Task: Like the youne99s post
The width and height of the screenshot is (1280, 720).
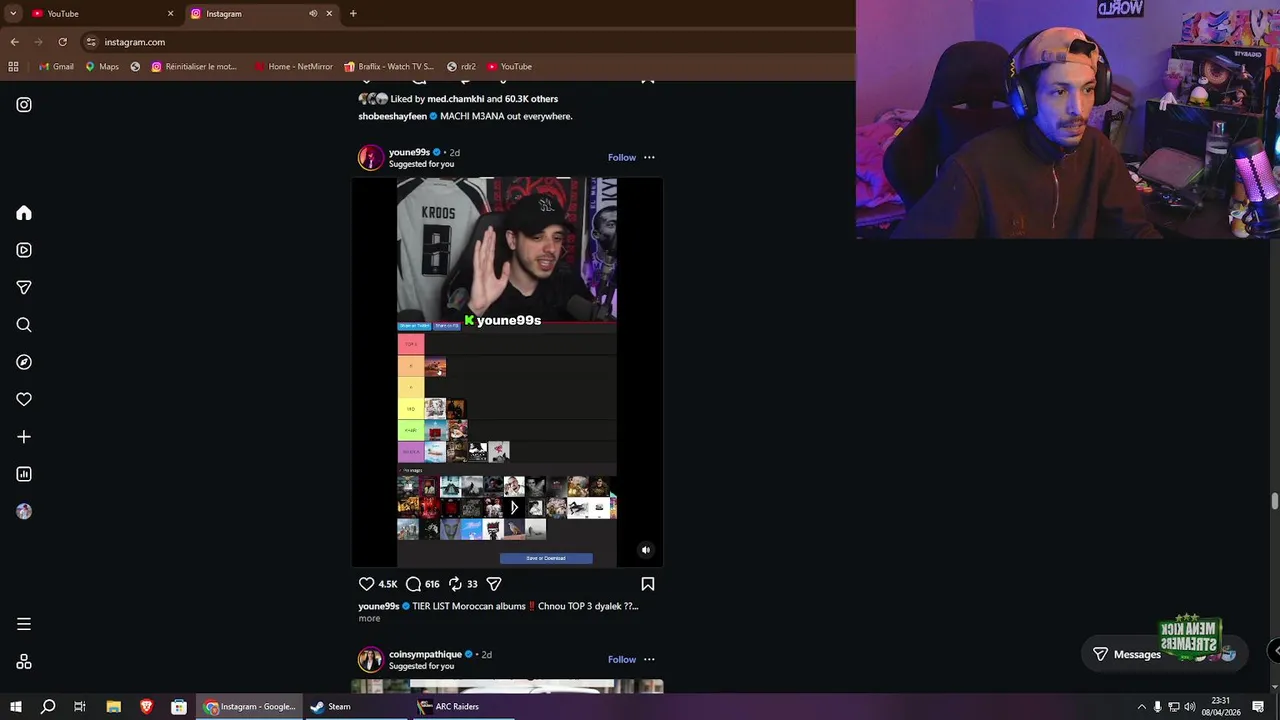Action: [366, 584]
